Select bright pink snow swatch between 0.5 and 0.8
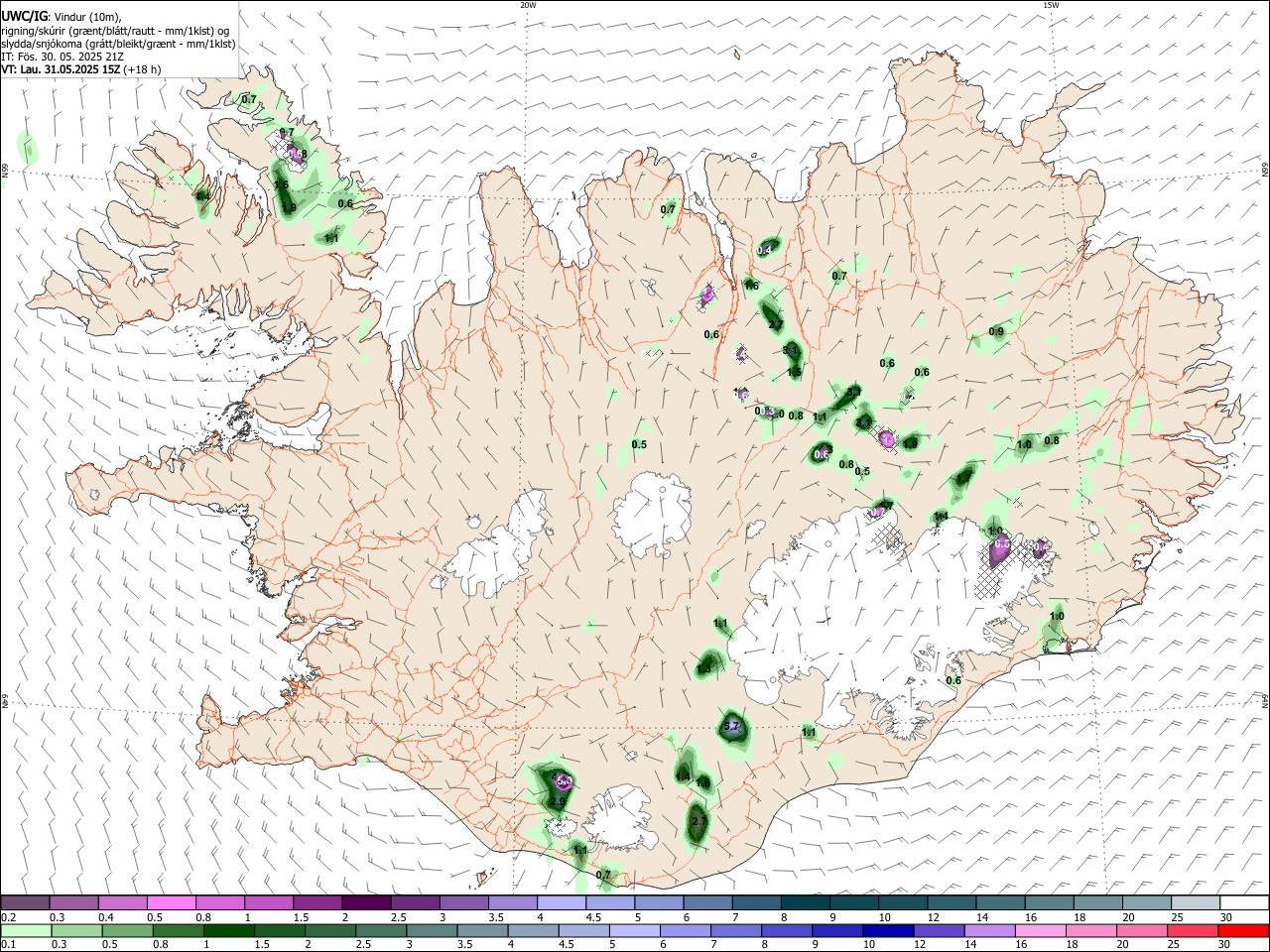This screenshot has height=952, width=1270. tap(171, 902)
